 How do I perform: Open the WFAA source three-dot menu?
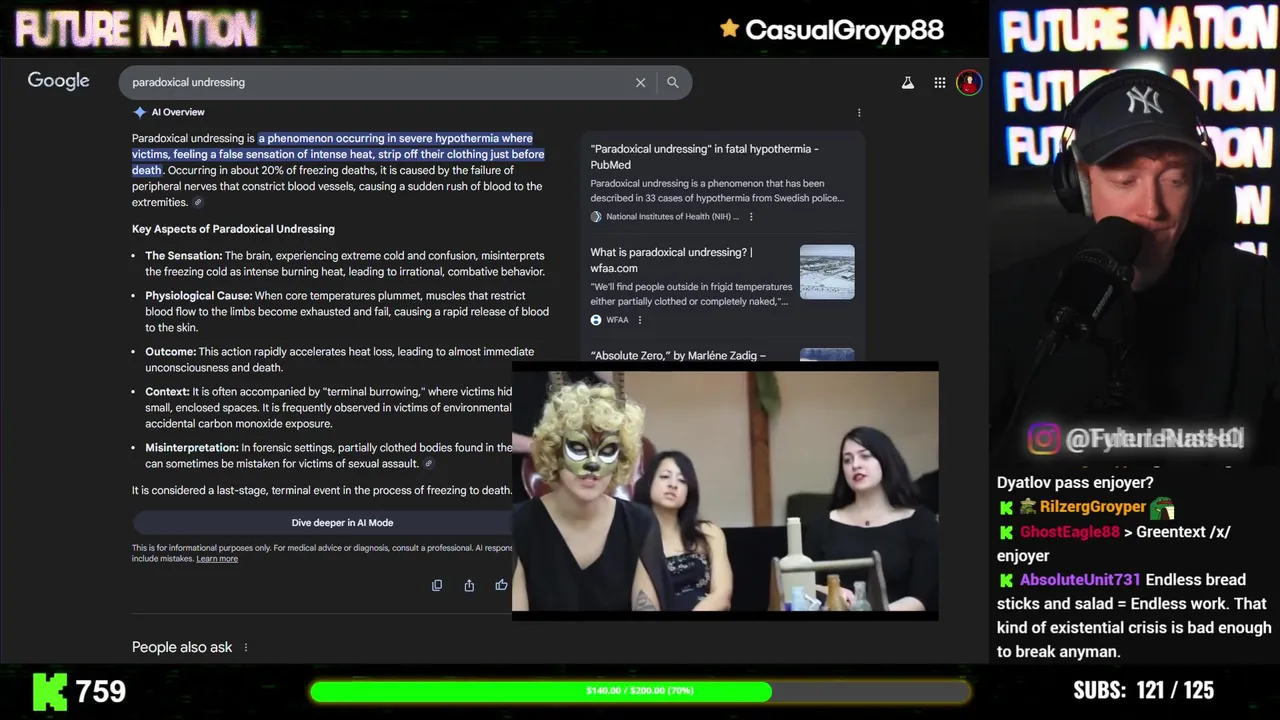[640, 320]
